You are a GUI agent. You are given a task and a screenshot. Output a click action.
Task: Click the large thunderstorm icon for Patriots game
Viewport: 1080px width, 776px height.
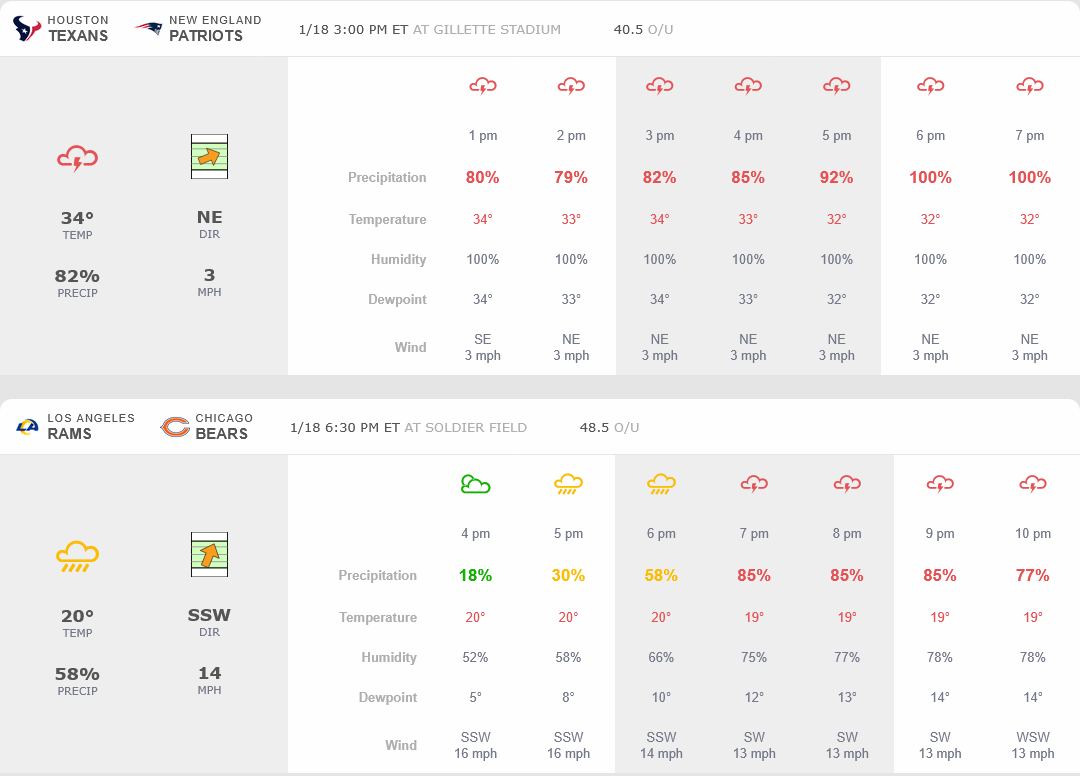click(77, 158)
